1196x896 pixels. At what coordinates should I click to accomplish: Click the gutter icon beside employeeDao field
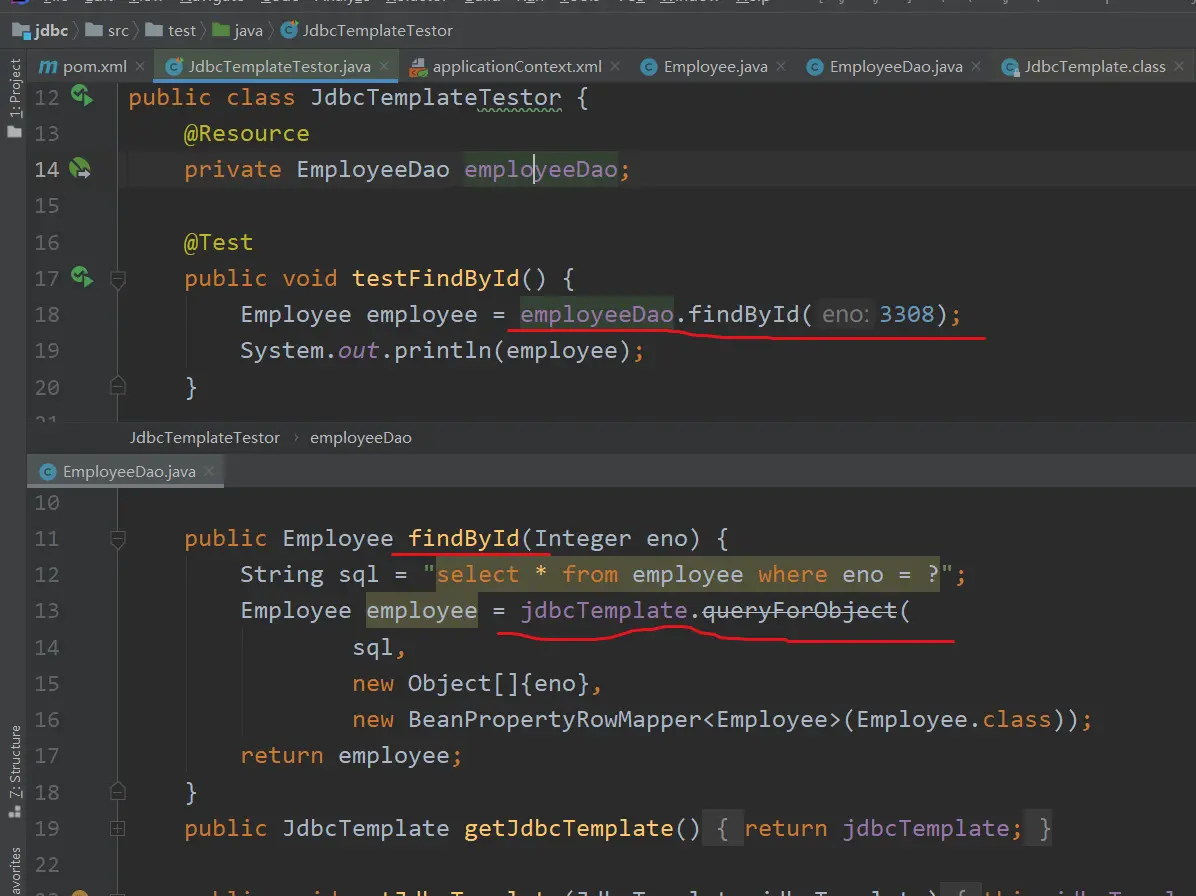click(80, 169)
